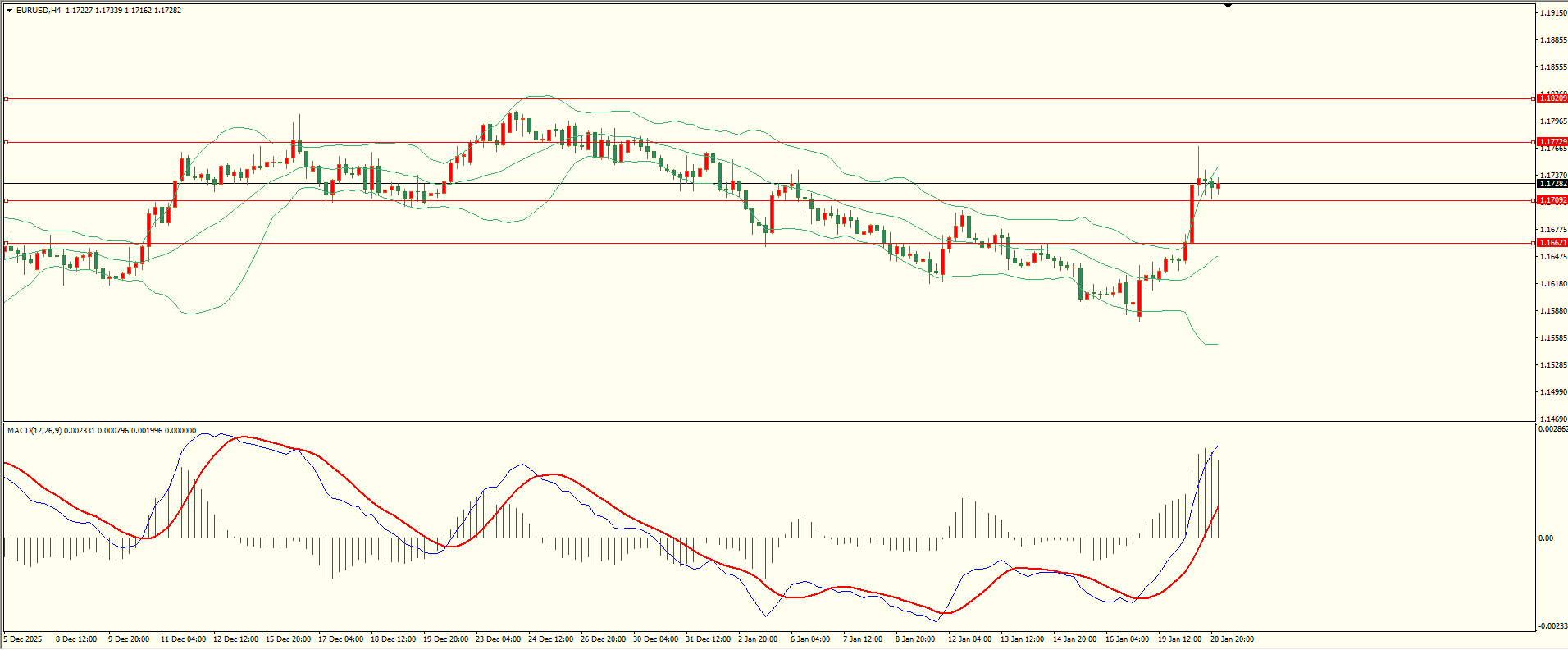
Task: Open the dropdown arrow beside EURUSD,H4
Action: pyautogui.click(x=9, y=11)
